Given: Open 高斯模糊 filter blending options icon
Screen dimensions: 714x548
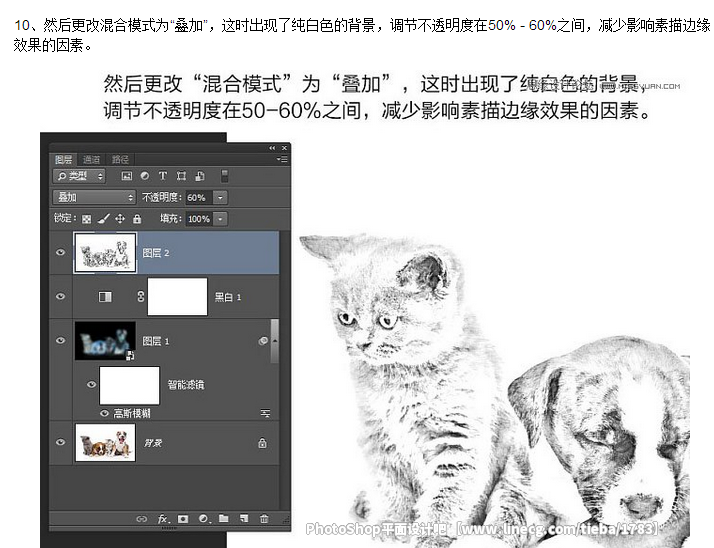Looking at the screenshot, I should [265, 413].
